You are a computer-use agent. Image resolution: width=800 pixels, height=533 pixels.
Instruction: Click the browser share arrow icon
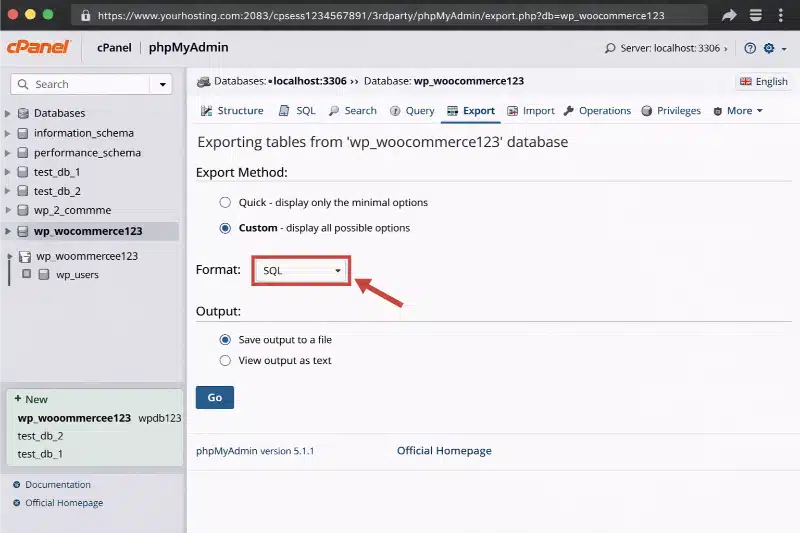[729, 15]
